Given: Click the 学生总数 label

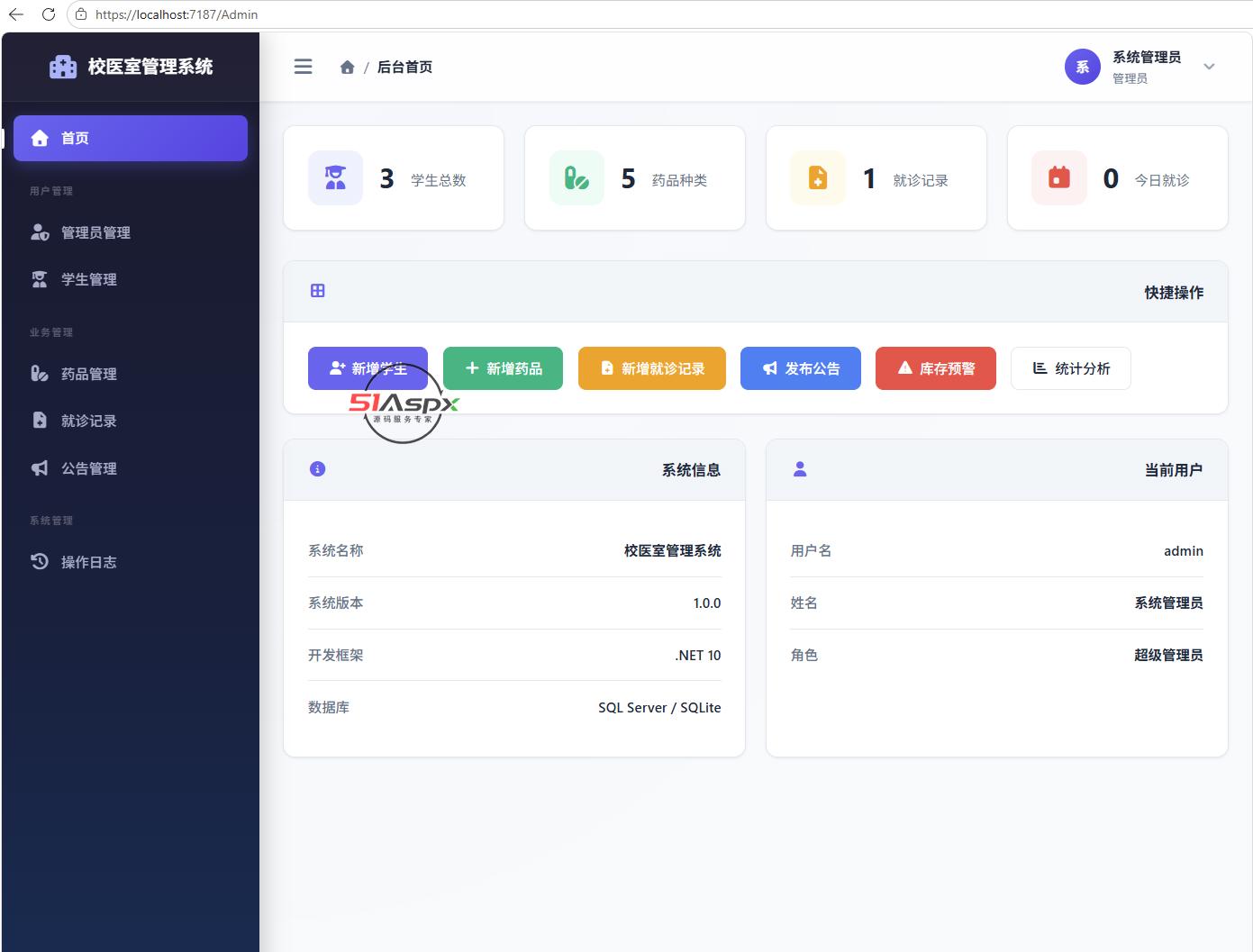Looking at the screenshot, I should coord(439,180).
